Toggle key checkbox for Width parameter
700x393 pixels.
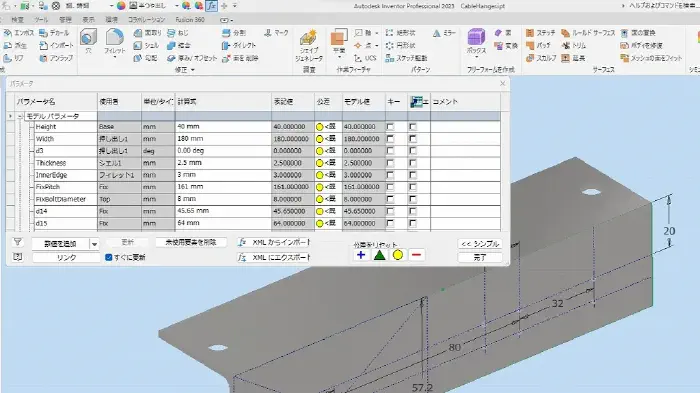pos(391,139)
